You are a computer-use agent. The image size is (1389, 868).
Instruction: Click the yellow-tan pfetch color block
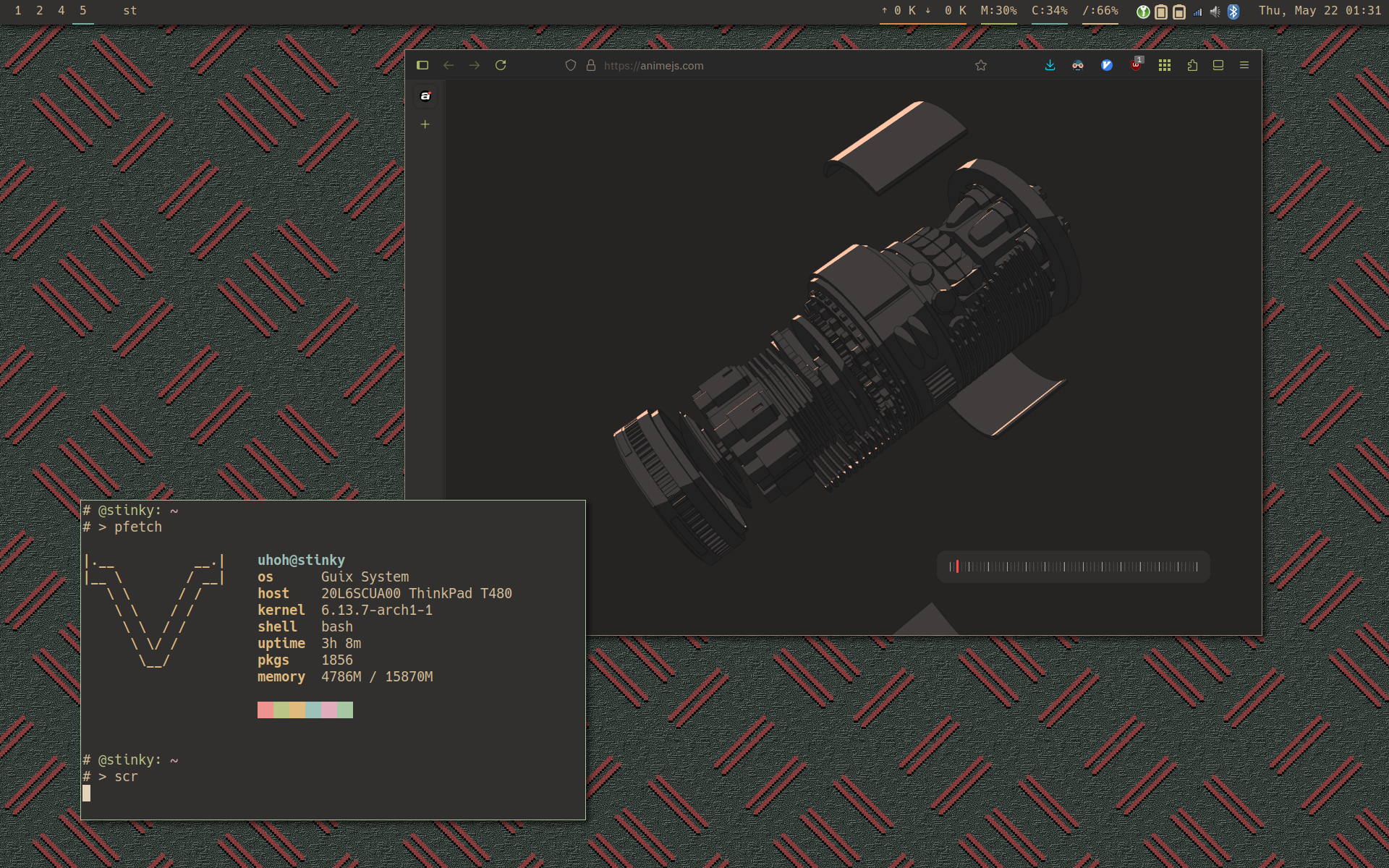(297, 710)
